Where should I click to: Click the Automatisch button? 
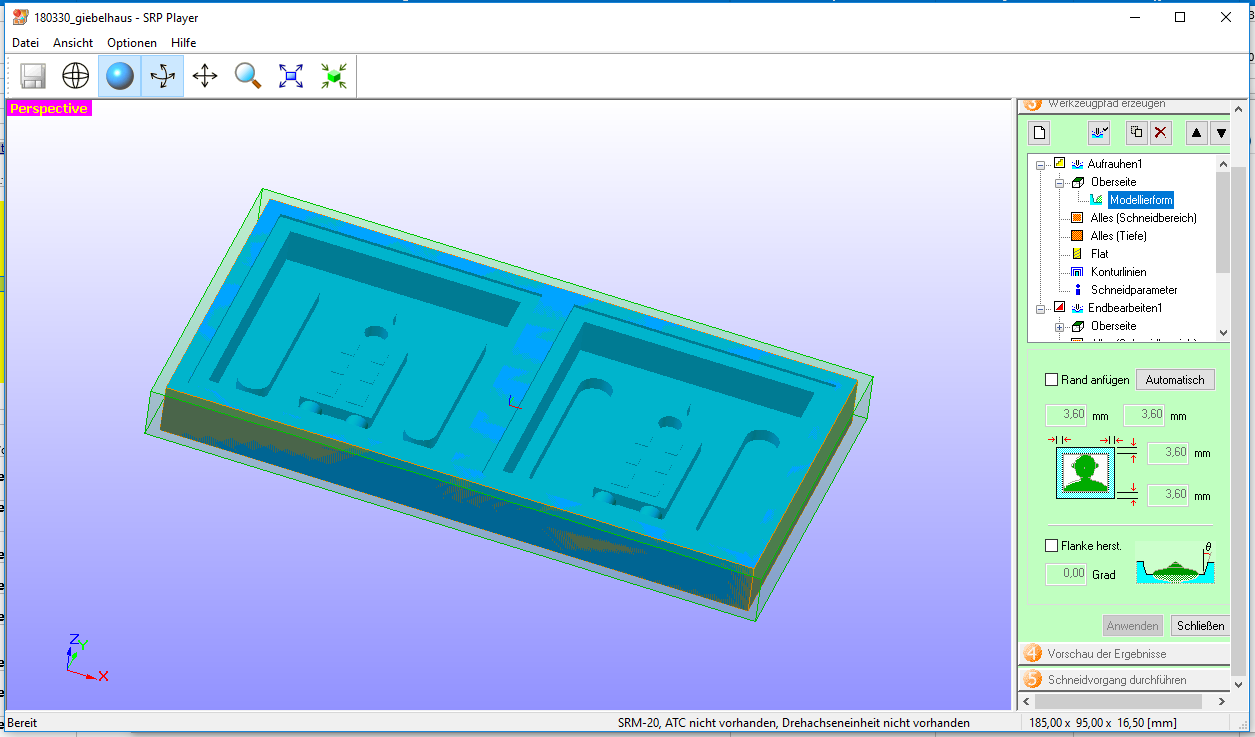tap(1176, 380)
